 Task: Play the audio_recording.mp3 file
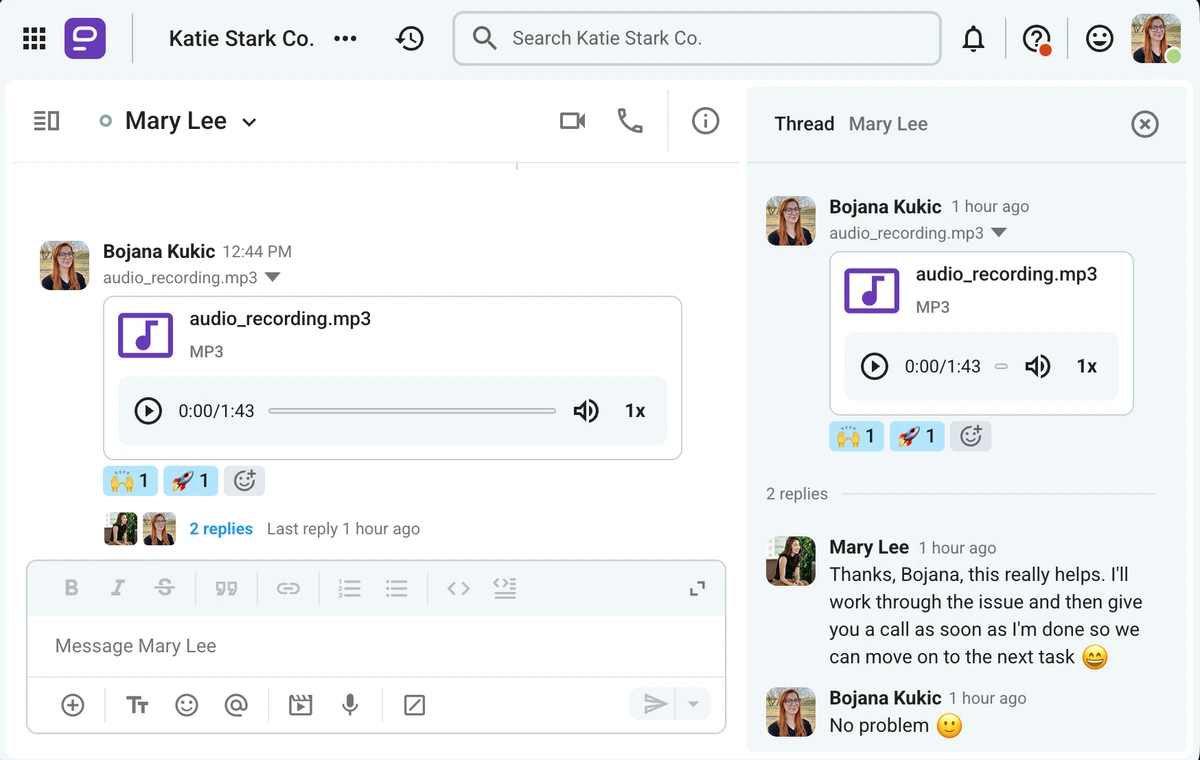tap(148, 410)
